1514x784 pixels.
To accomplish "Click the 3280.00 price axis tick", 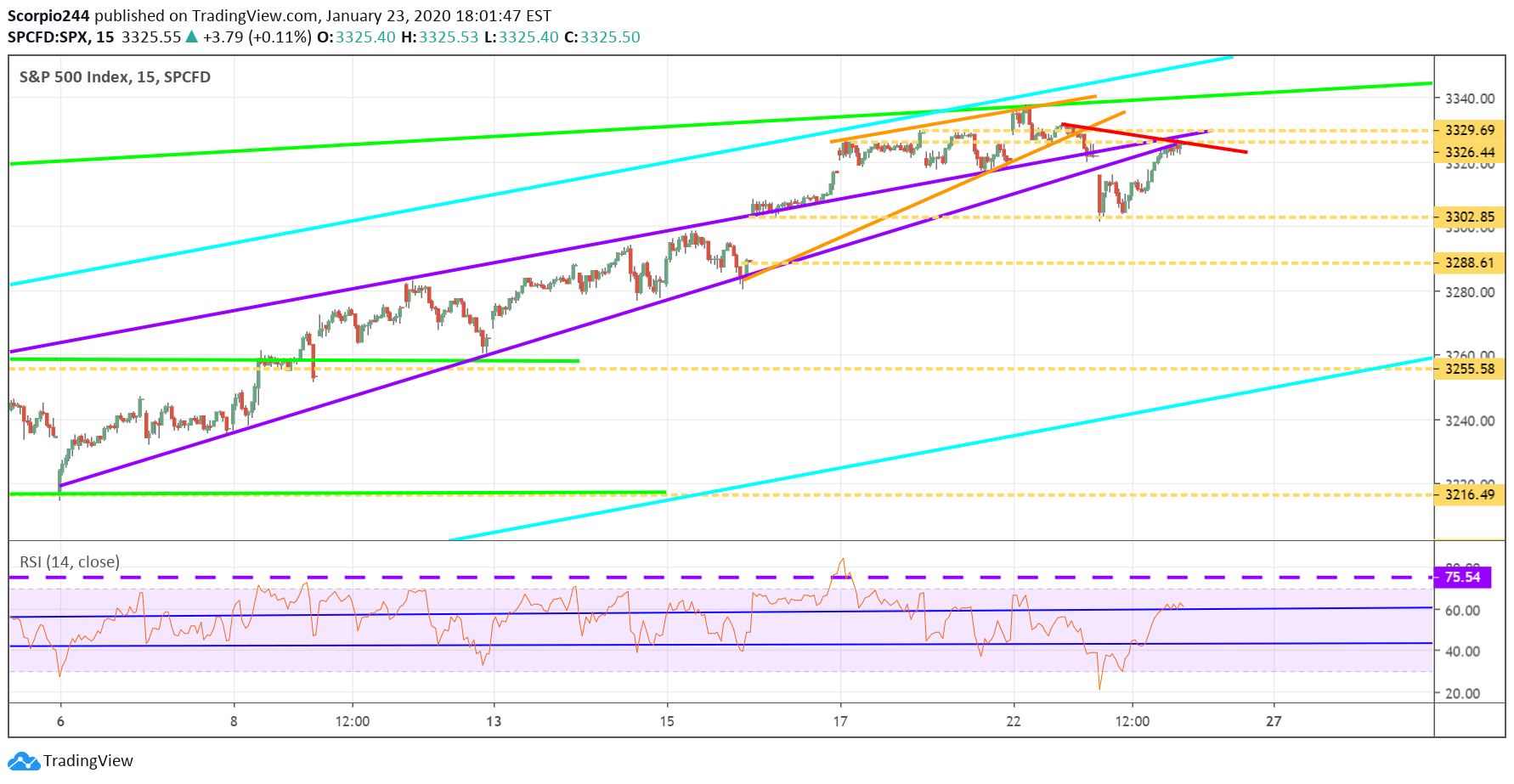I will point(1470,292).
